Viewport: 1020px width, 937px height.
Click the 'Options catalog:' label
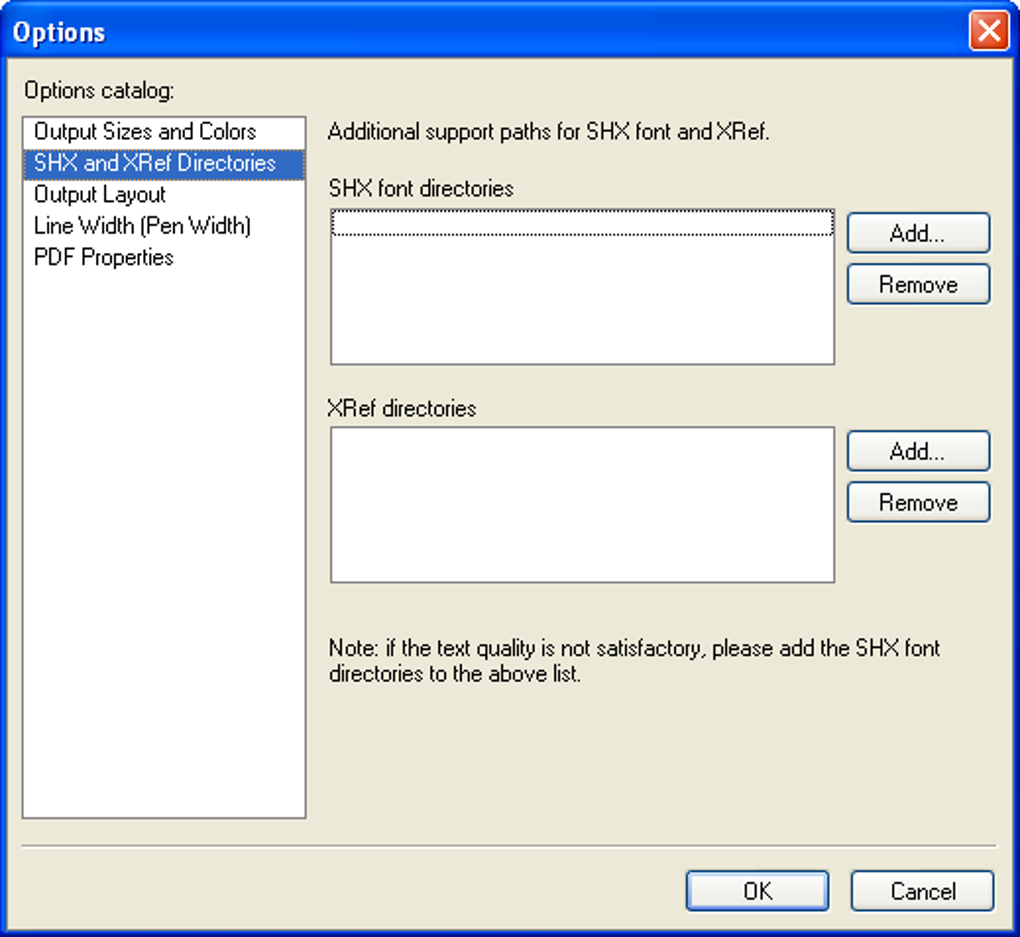click(99, 91)
